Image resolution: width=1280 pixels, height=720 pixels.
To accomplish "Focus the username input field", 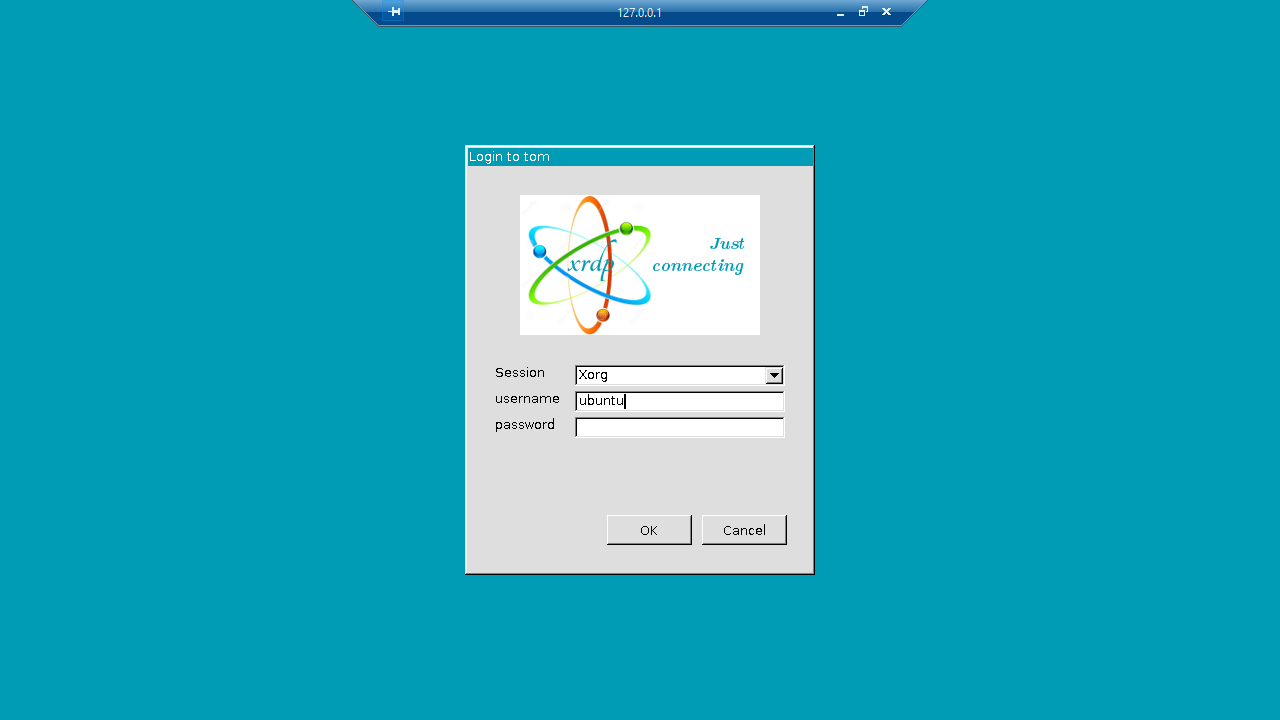I will 680,401.
